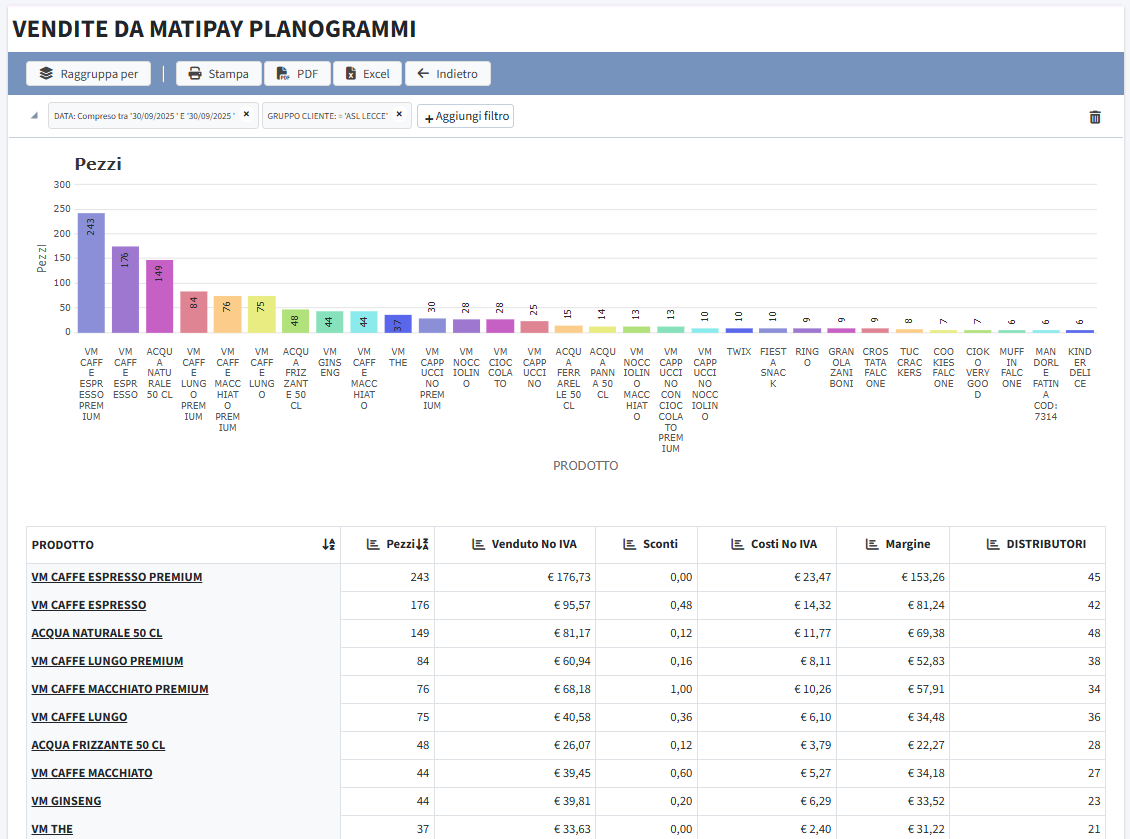The height and width of the screenshot is (839, 1130).
Task: Collapse the filter bar triangle
Action: pos(34,115)
